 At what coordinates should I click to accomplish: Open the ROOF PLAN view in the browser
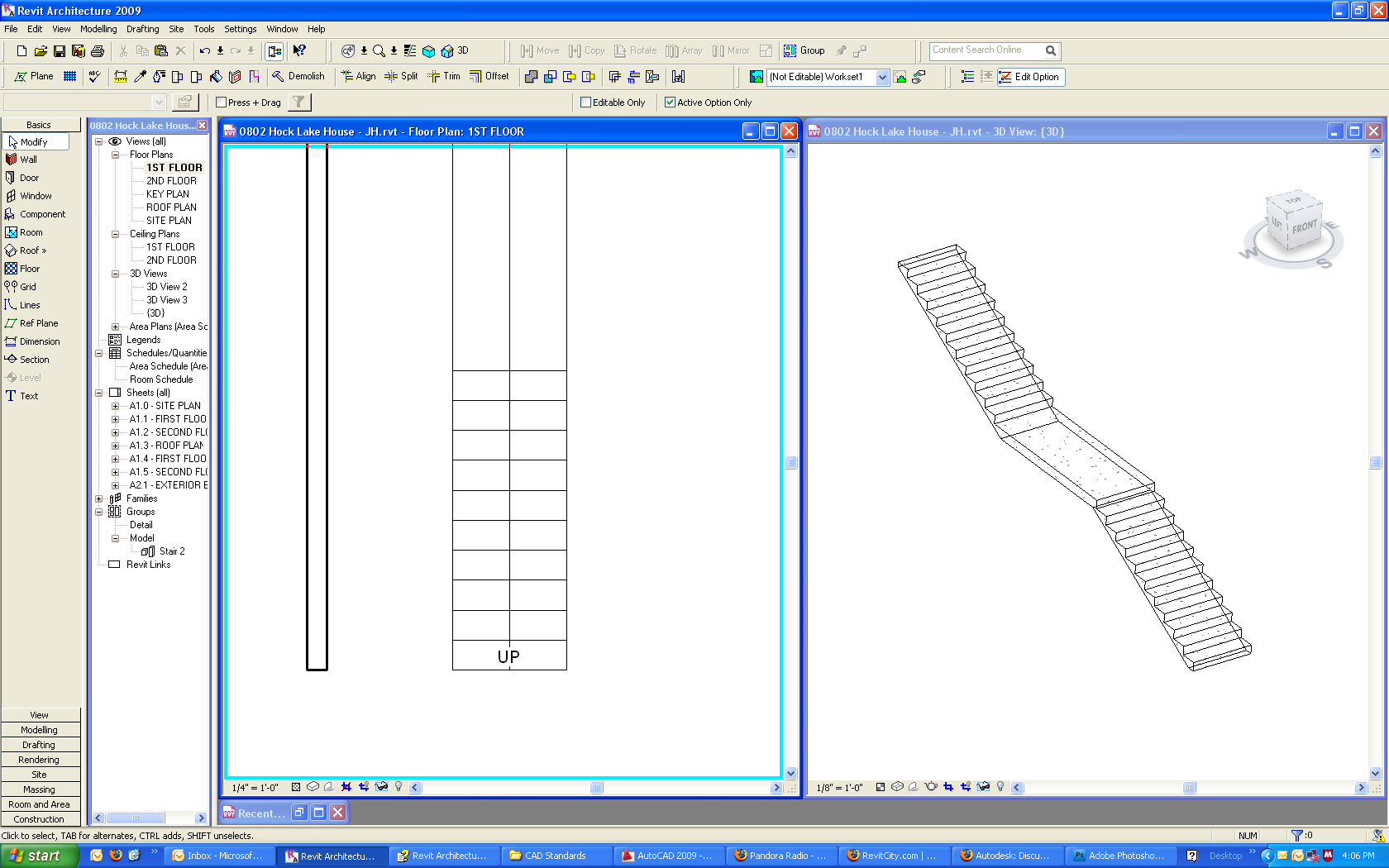click(x=171, y=207)
